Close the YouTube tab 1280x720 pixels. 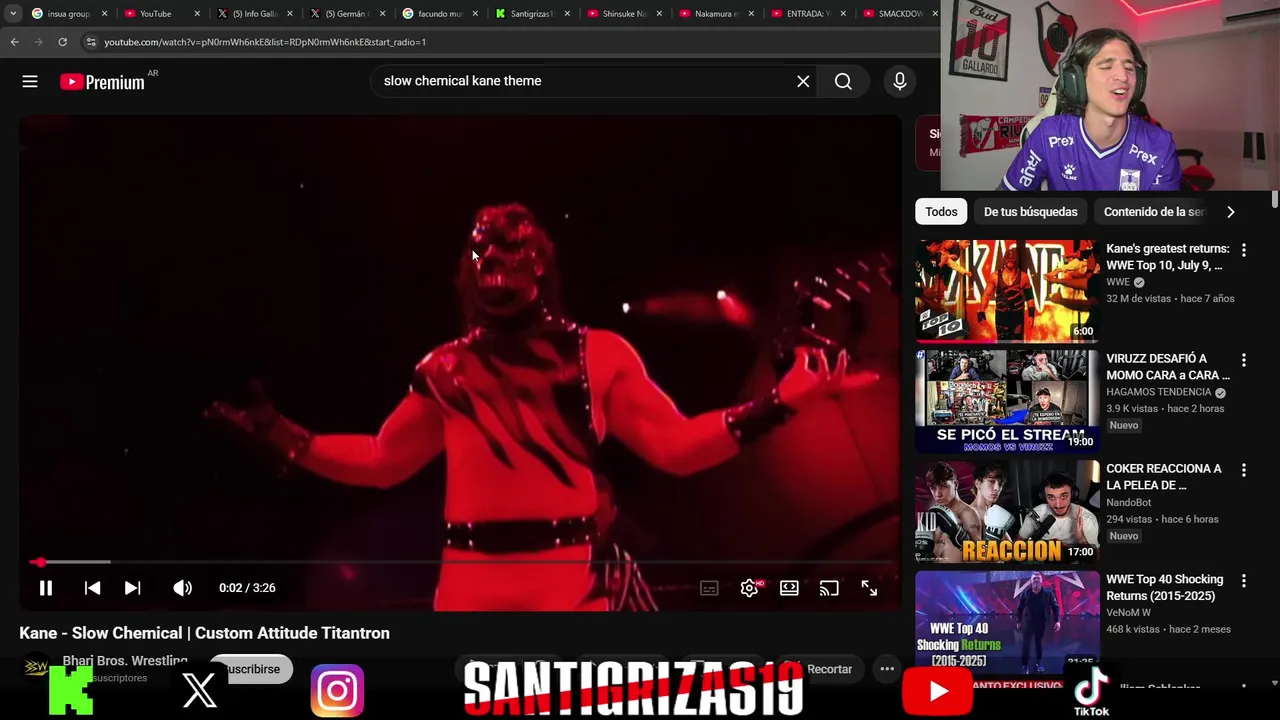tap(196, 14)
